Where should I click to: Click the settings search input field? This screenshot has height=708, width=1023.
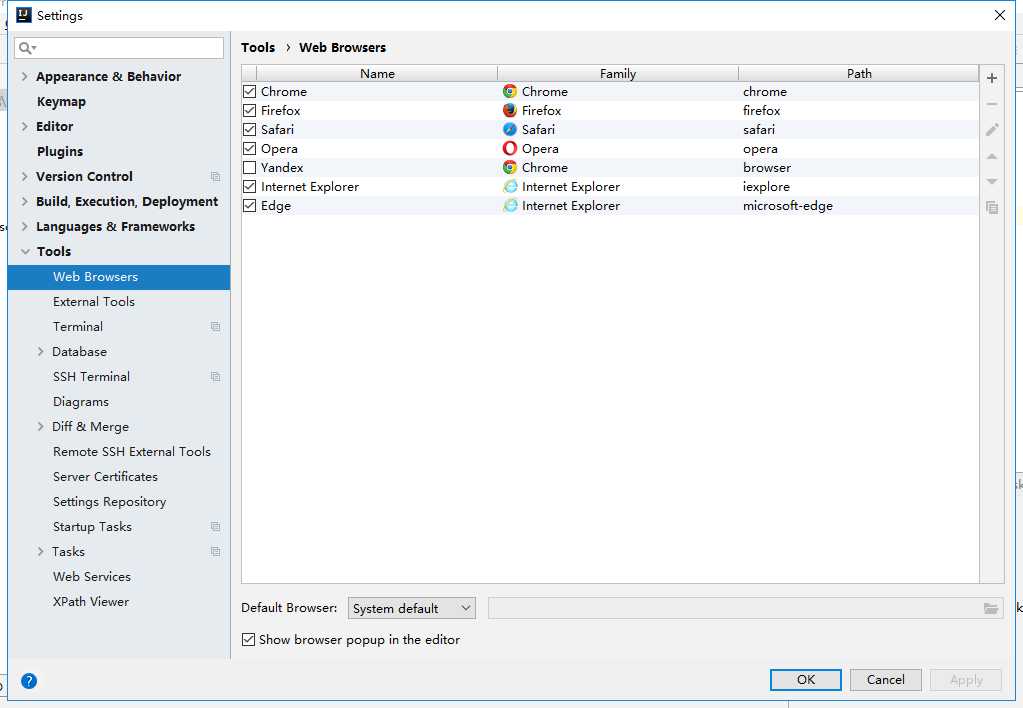pos(119,48)
